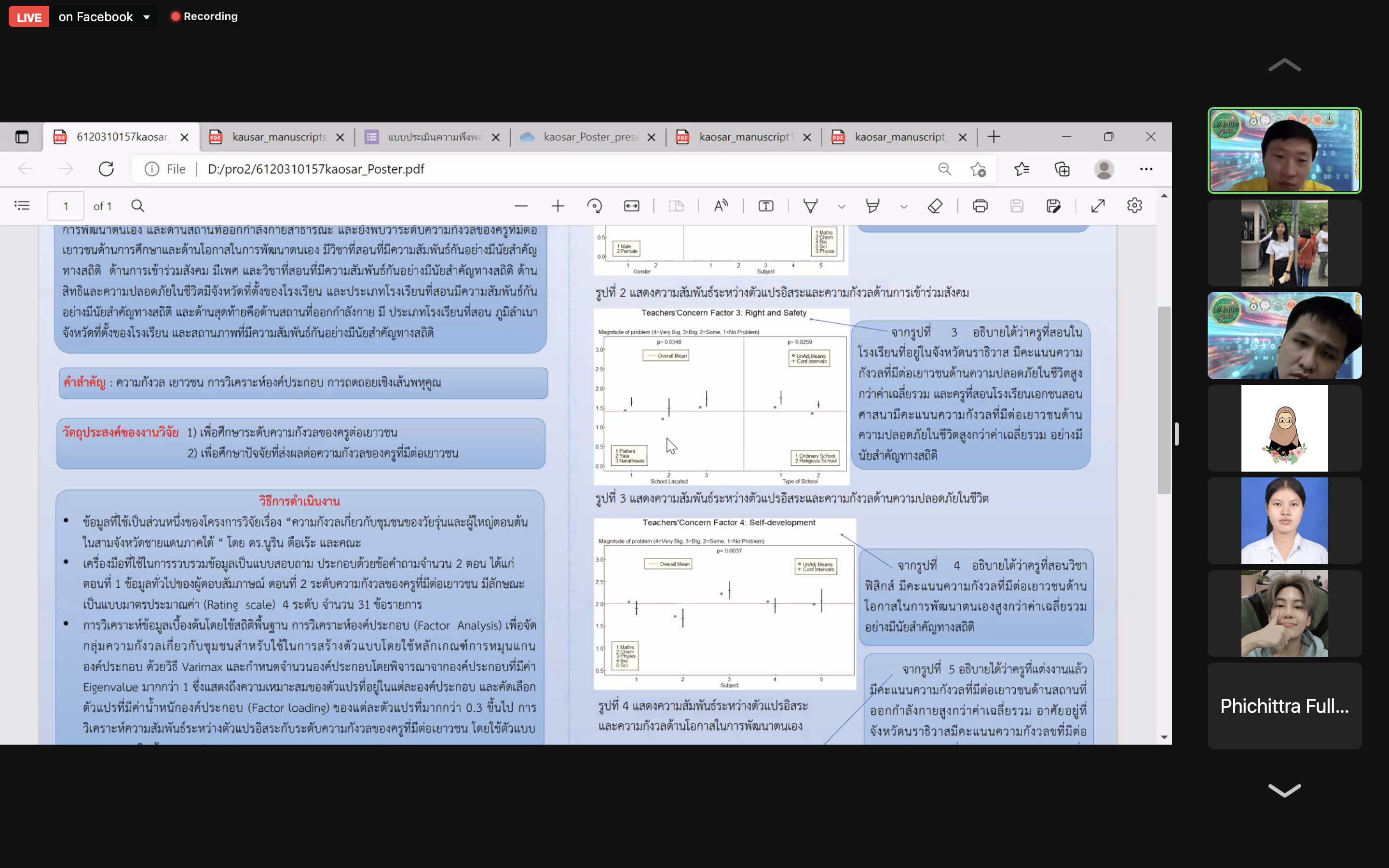Open the browser profile avatar
Viewport: 1389px width, 868px height.
[x=1103, y=169]
